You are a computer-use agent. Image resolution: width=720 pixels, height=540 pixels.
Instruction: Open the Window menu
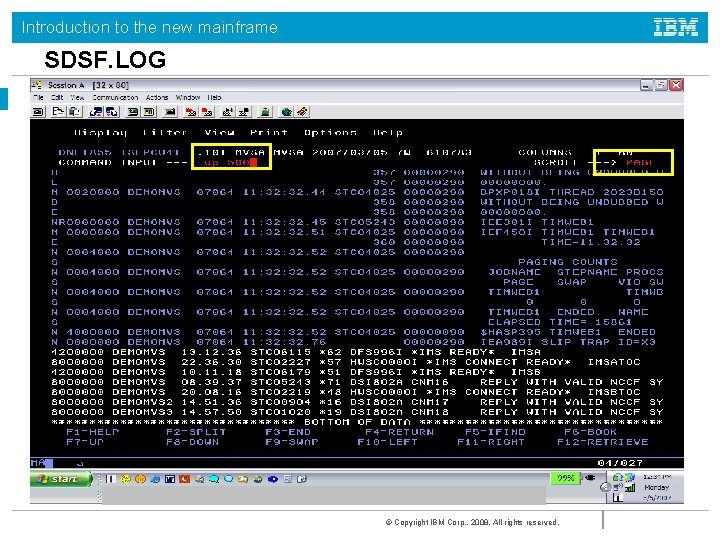[188, 97]
